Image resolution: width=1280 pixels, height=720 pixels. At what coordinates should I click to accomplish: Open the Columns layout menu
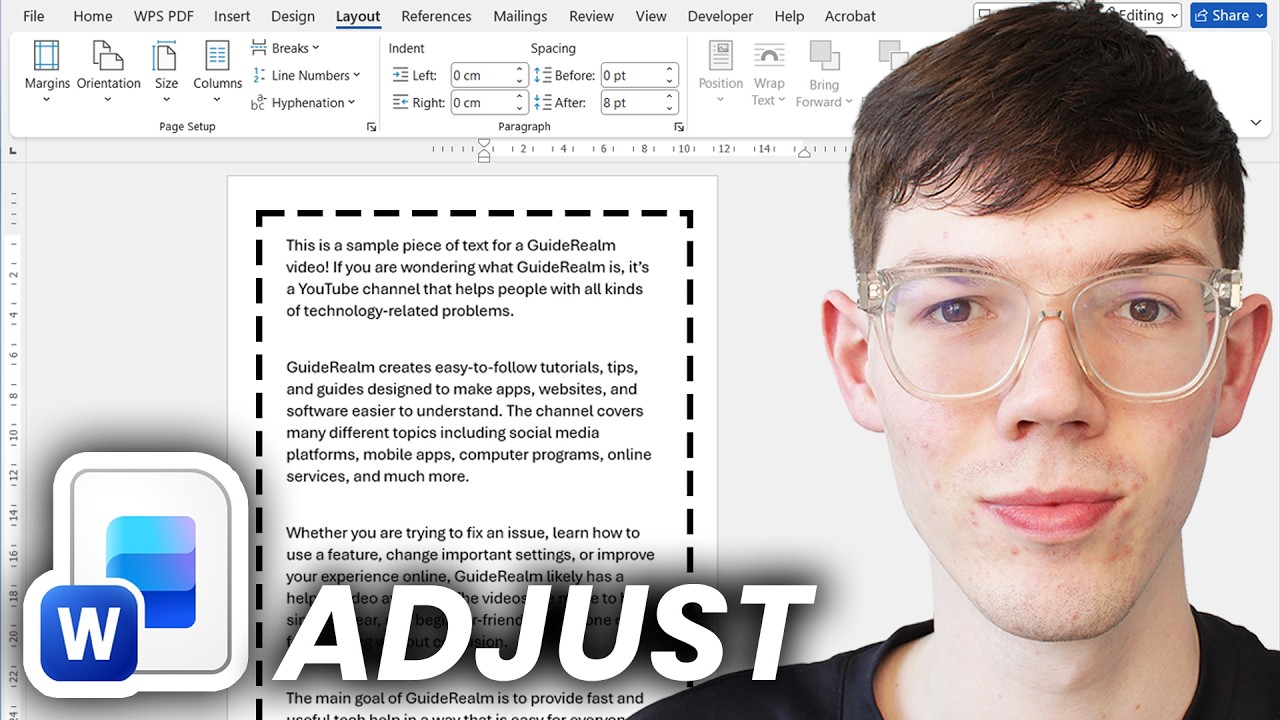pyautogui.click(x=217, y=72)
